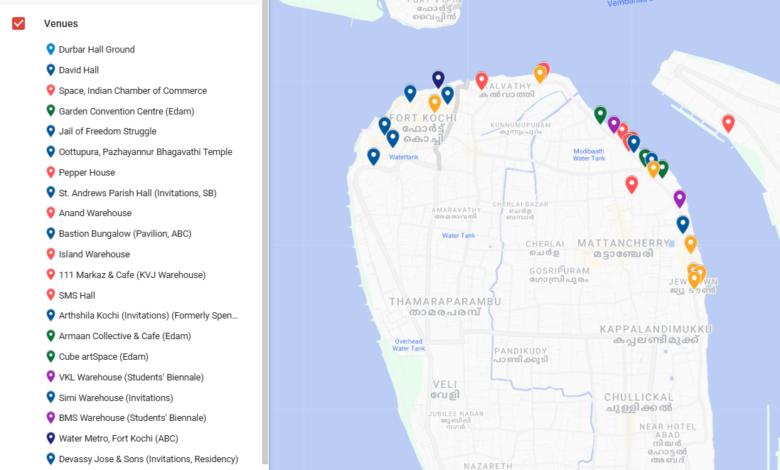780x470 pixels.
Task: Select Space, Indian Chamber of Commerce entry
Action: tap(133, 91)
